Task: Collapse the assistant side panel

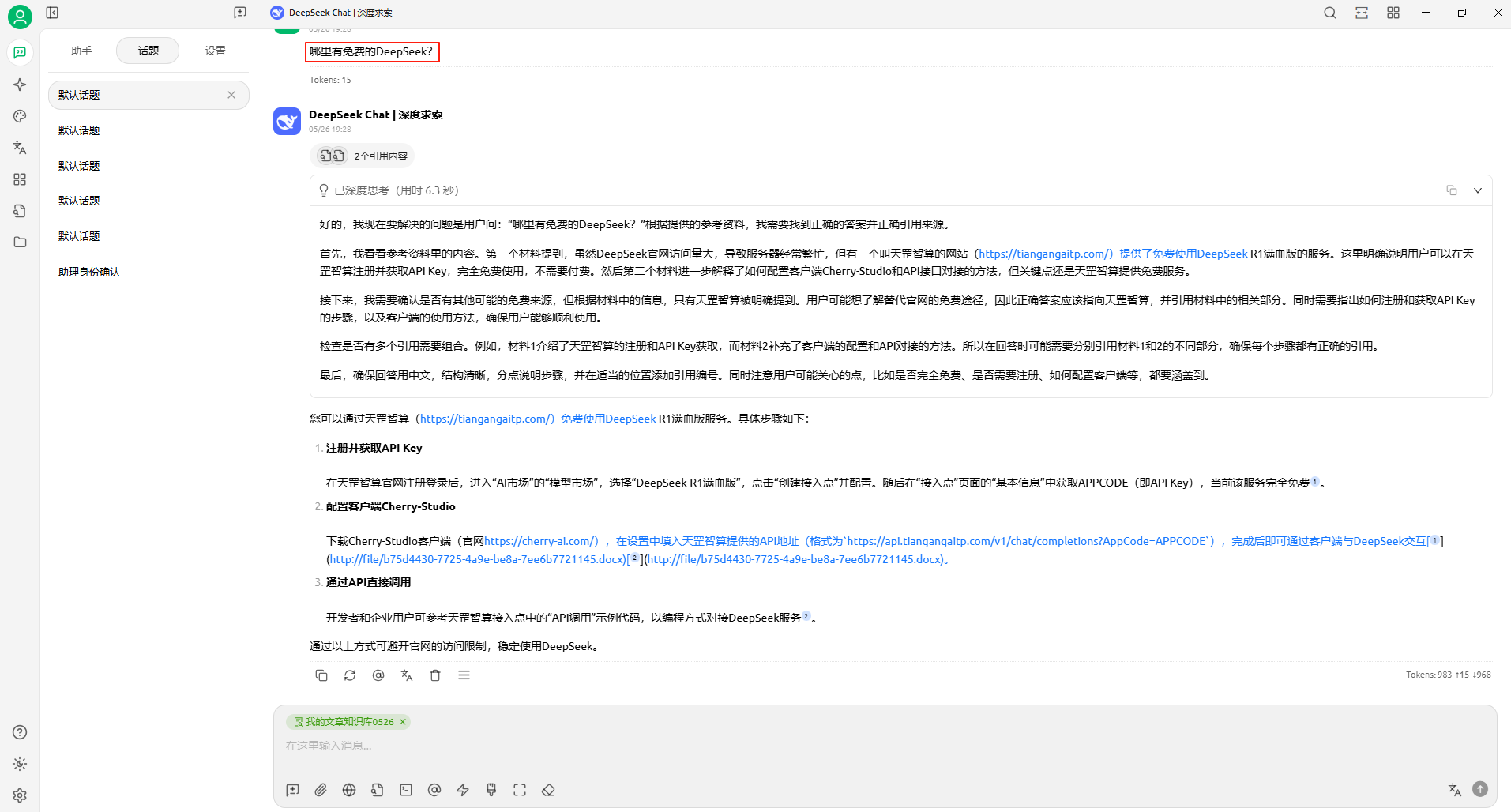Action: pos(52,13)
